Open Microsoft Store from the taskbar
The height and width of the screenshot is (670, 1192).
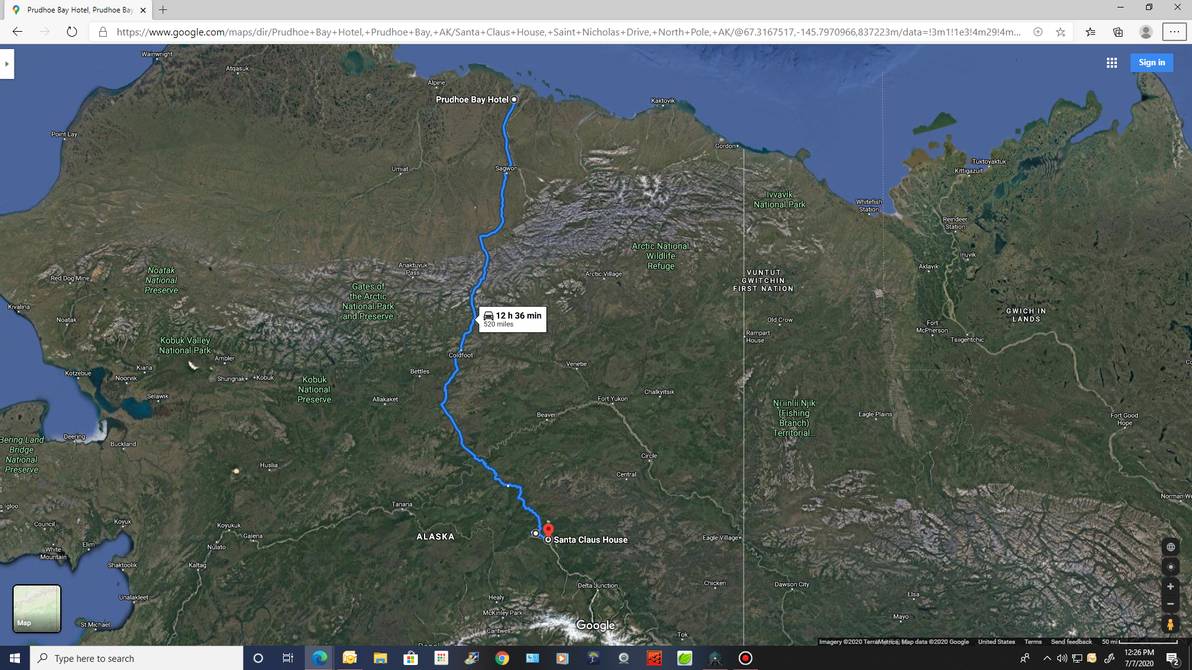coord(411,658)
